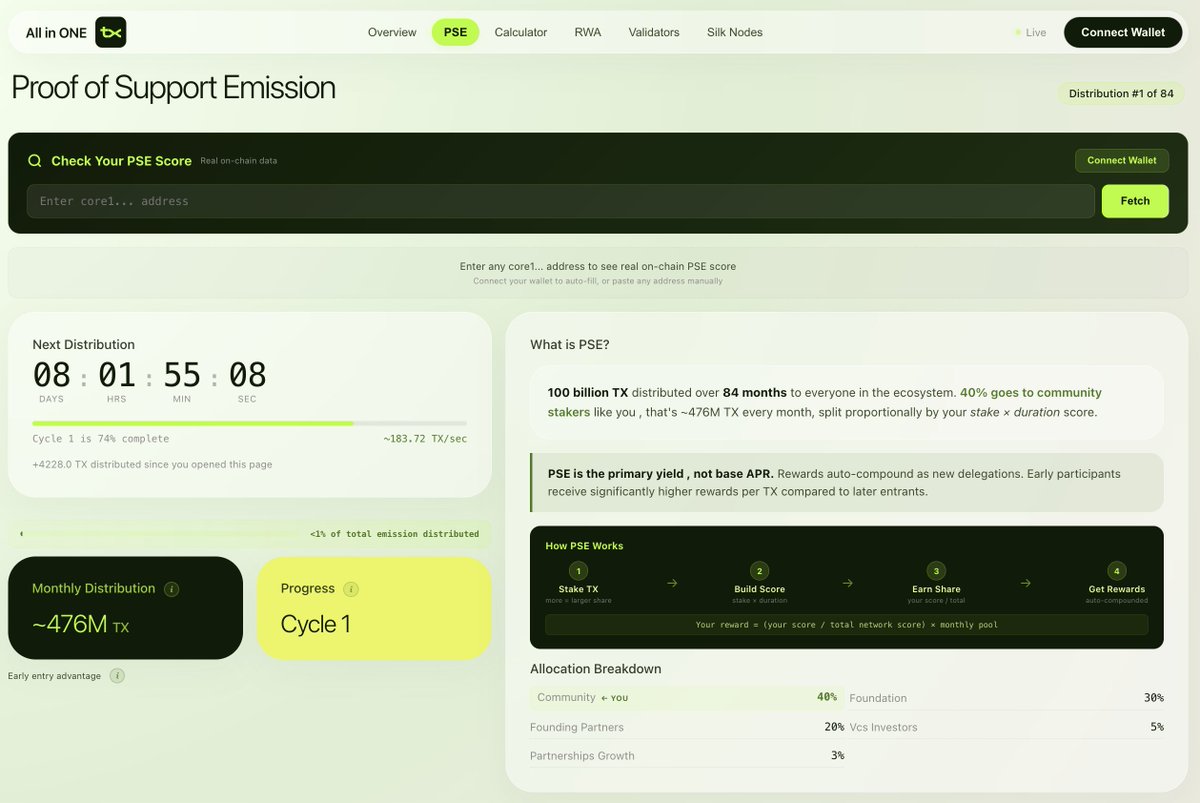Viewport: 1200px width, 803px height.
Task: Focus the core1 address input field
Action: point(560,201)
